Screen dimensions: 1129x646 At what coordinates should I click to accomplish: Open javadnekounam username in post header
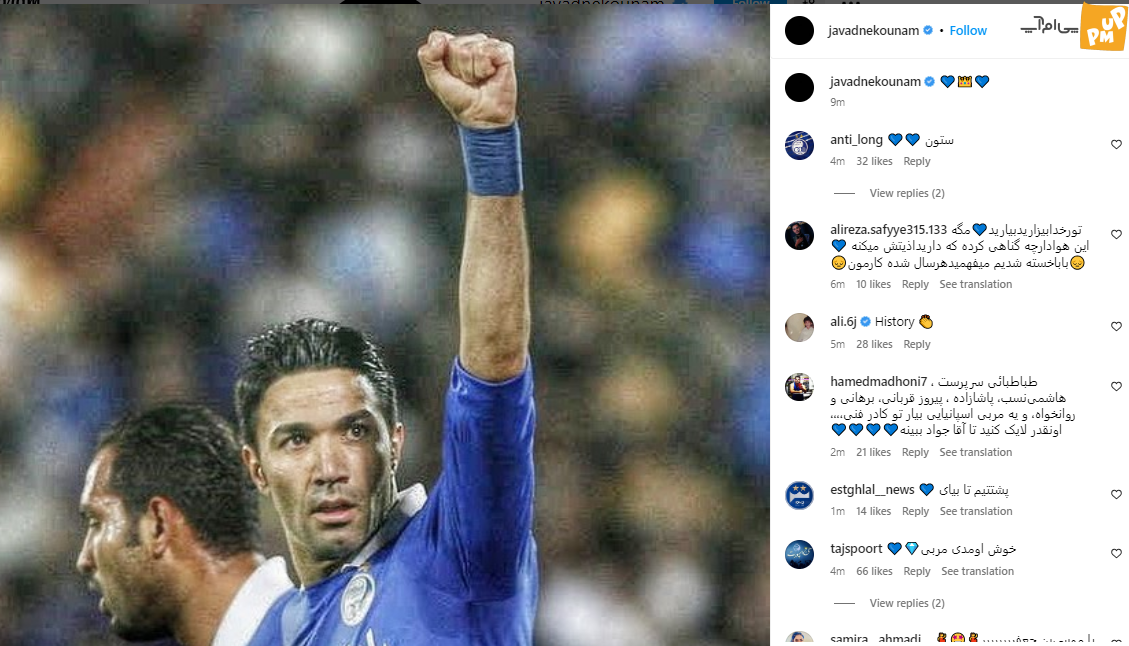(873, 30)
